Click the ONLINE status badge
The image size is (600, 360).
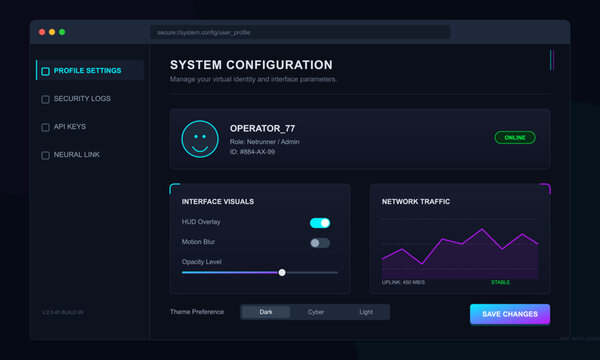point(515,137)
